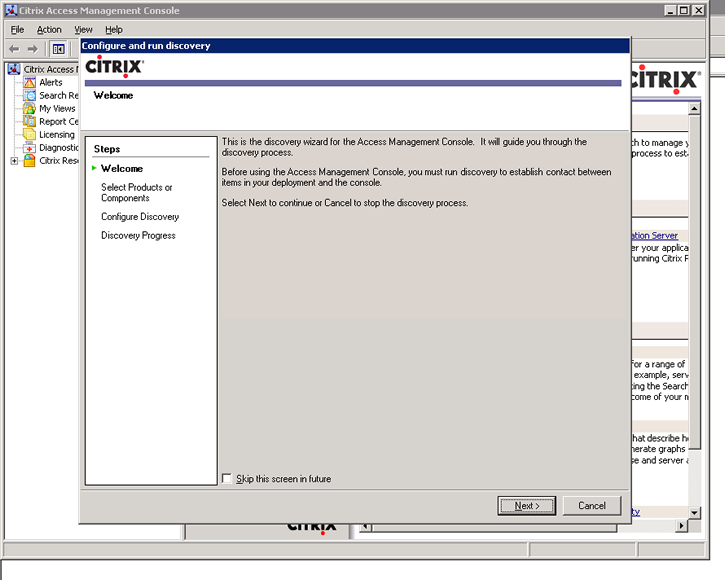Click the Select Products or Components step
Screen dimensions: 725x580
tap(137, 192)
